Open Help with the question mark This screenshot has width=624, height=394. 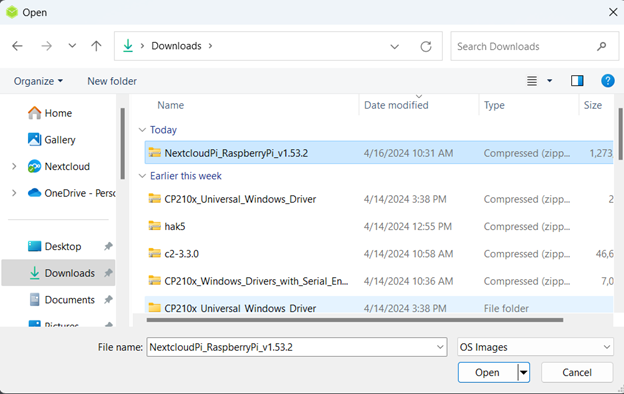pyautogui.click(x=608, y=81)
